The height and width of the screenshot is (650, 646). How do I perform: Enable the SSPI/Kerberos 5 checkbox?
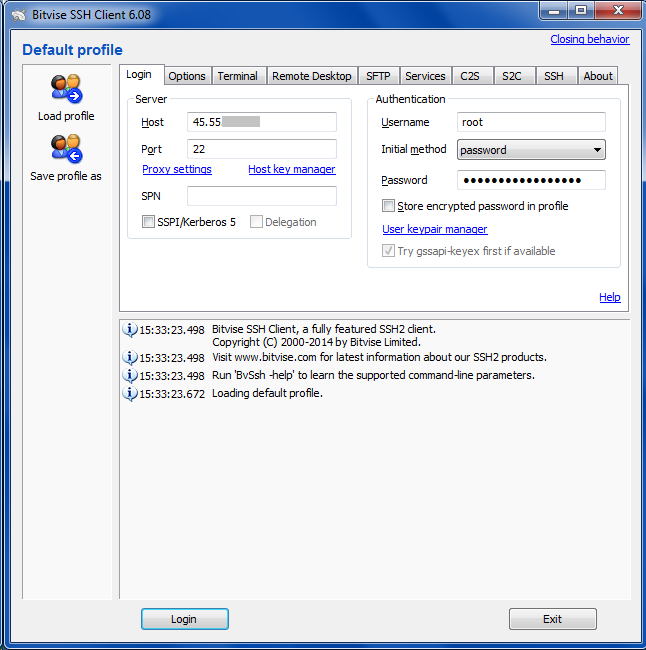point(148,222)
